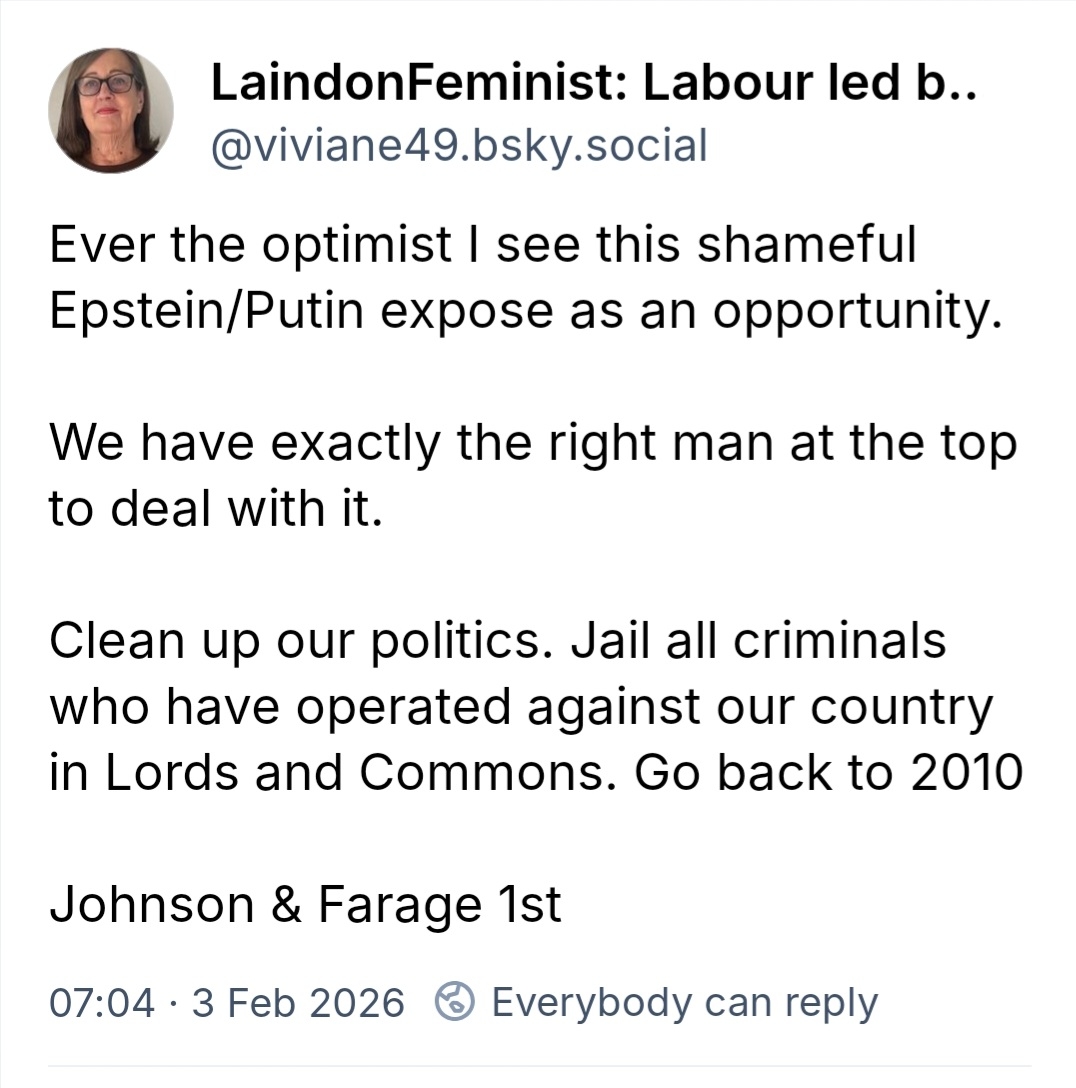Click the "Johnson & Farage 1st" line
The height and width of the screenshot is (1088, 1076).
pyautogui.click(x=305, y=905)
